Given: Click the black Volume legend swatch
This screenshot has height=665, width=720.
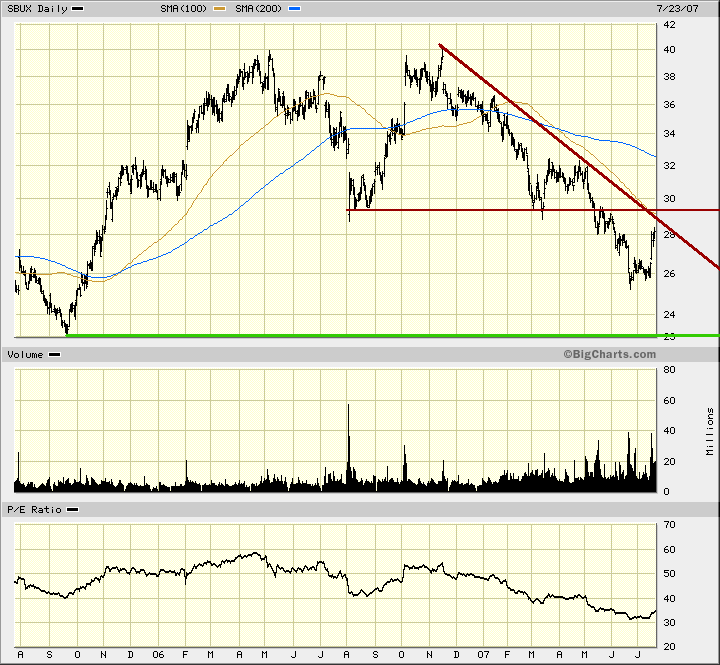Looking at the screenshot, I should pos(54,355).
